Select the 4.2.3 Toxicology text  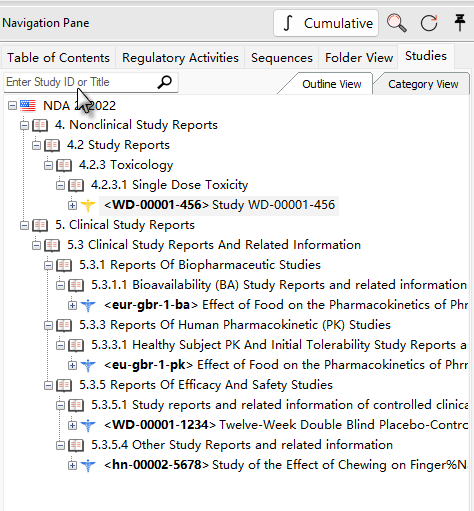click(x=126, y=165)
